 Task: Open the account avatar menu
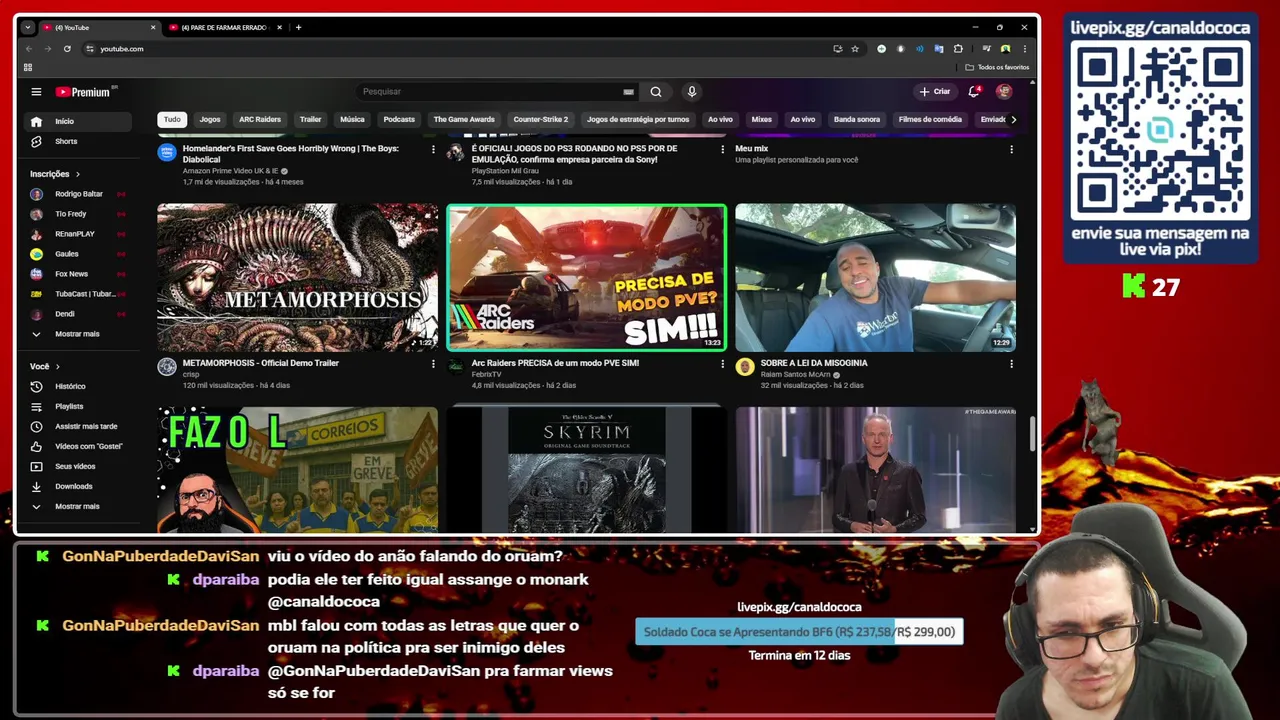point(1004,92)
